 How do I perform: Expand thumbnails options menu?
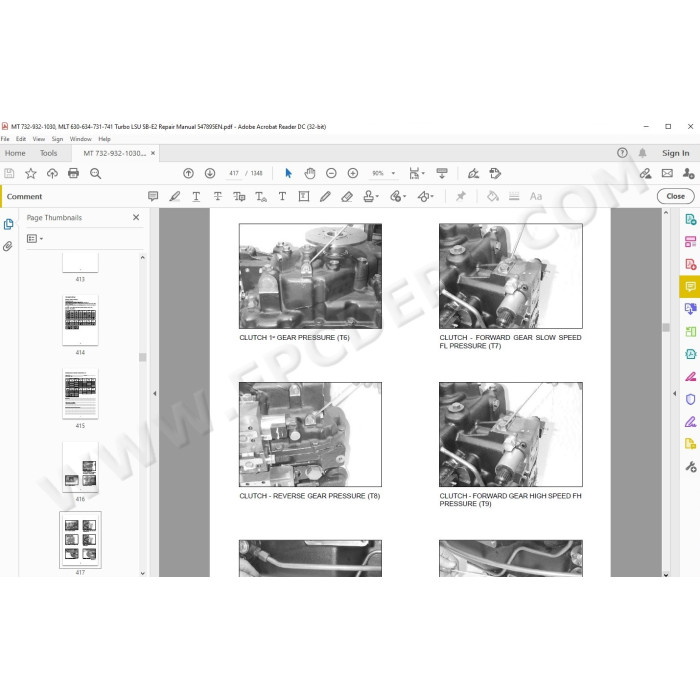point(34,239)
